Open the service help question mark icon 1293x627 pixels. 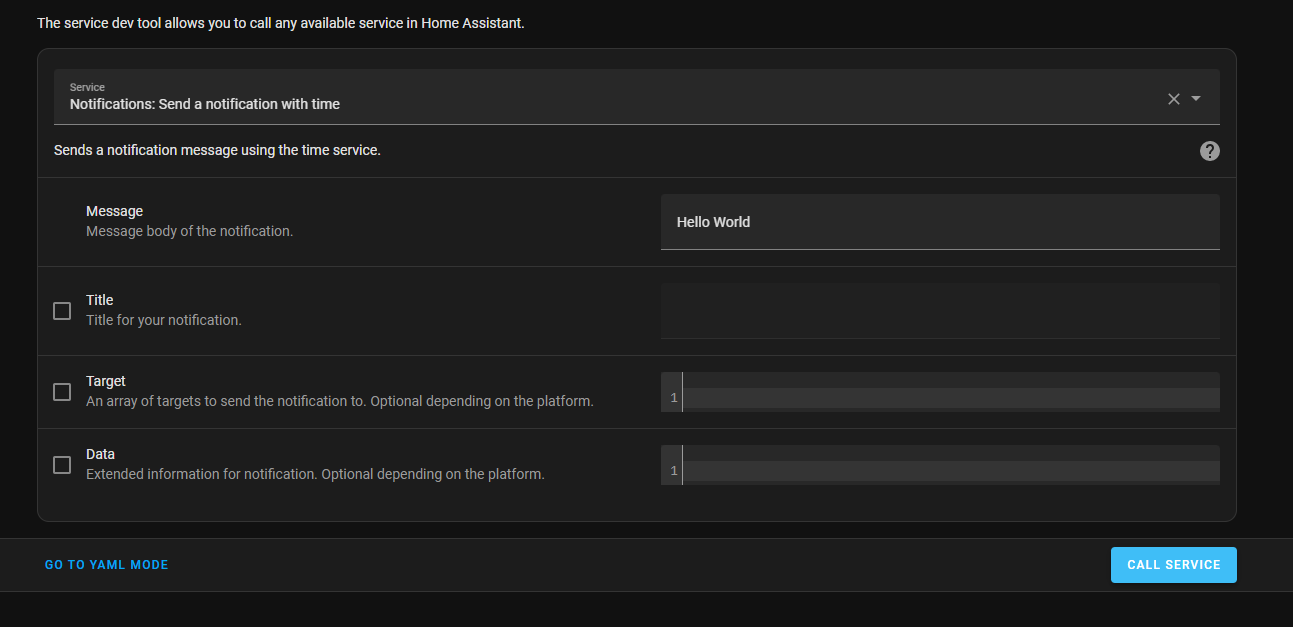click(1209, 150)
